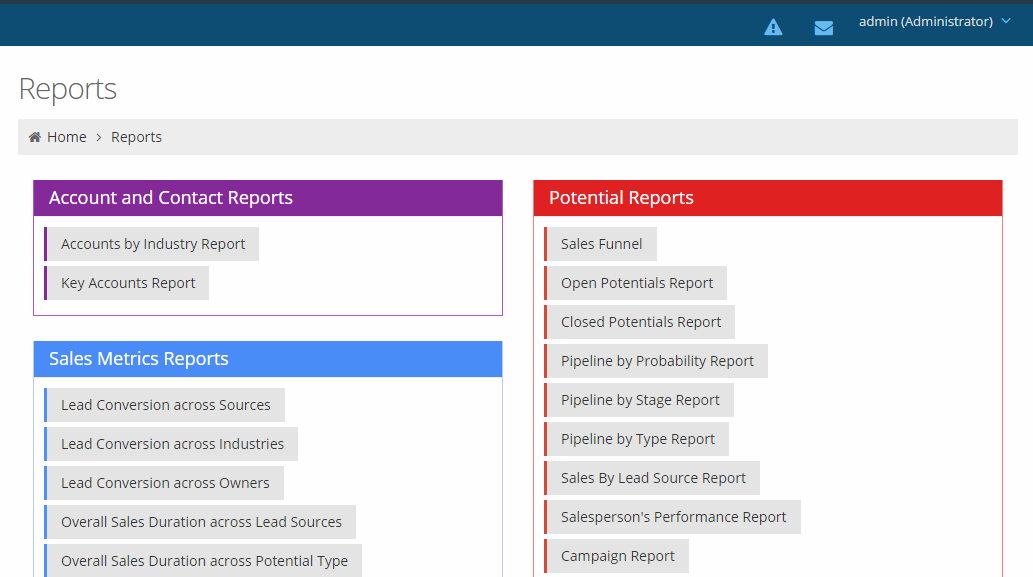1033x577 pixels.
Task: Click the warning alert triangle icon
Action: (773, 27)
